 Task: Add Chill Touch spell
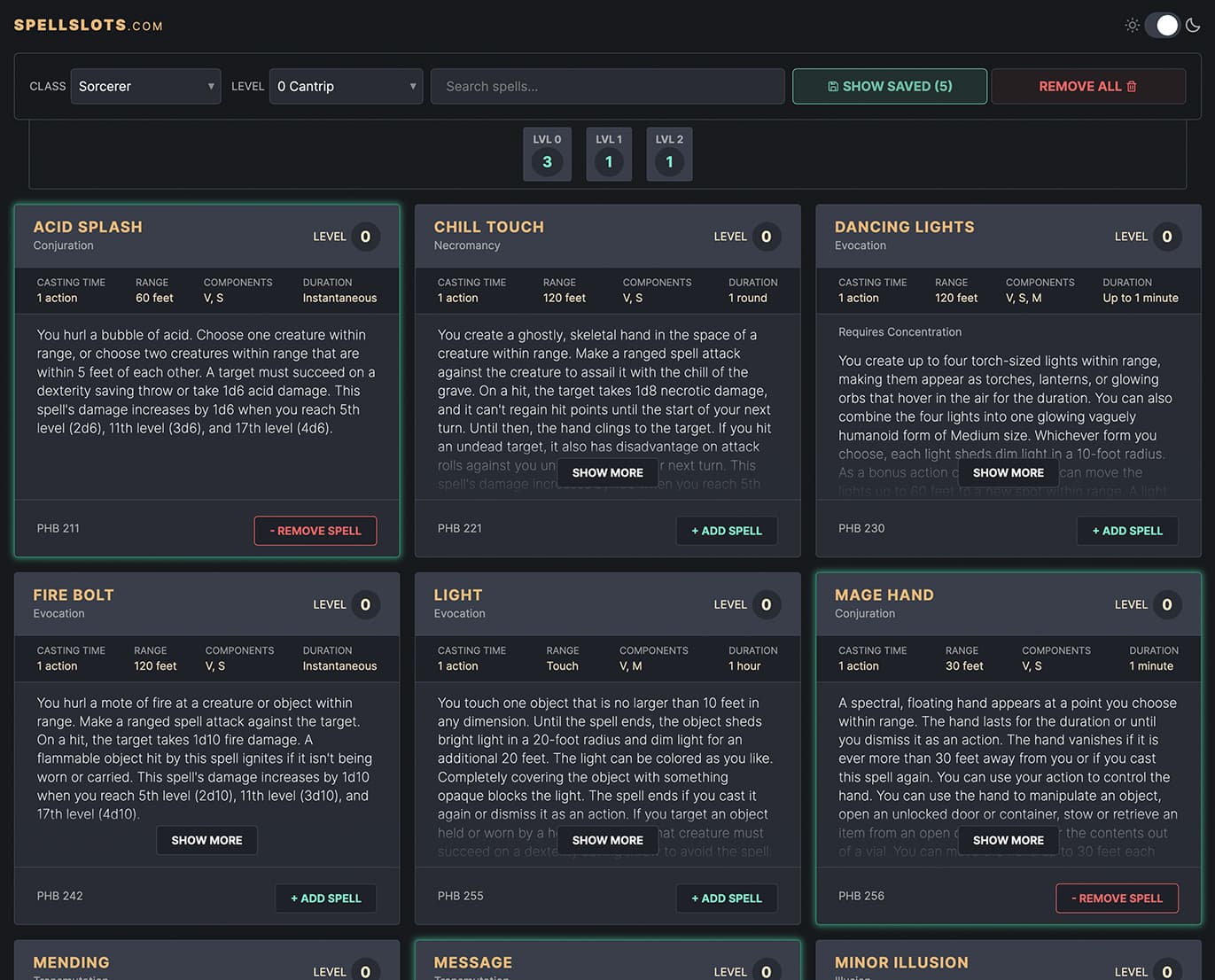coord(727,530)
